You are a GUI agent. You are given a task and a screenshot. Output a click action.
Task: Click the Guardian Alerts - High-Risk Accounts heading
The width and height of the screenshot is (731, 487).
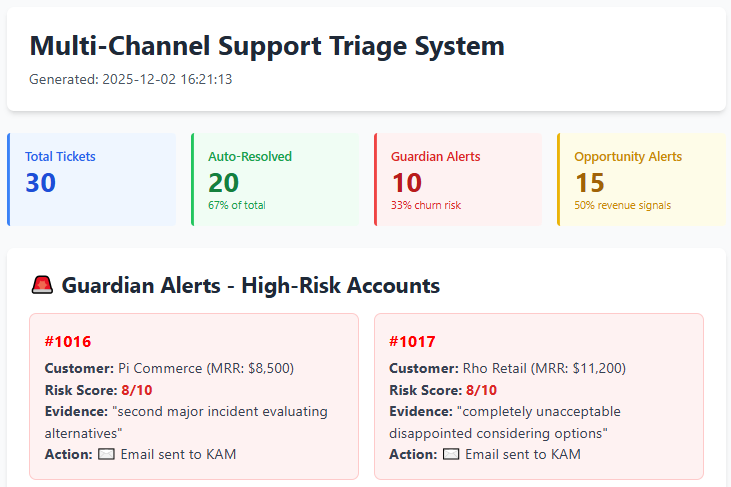(250, 286)
